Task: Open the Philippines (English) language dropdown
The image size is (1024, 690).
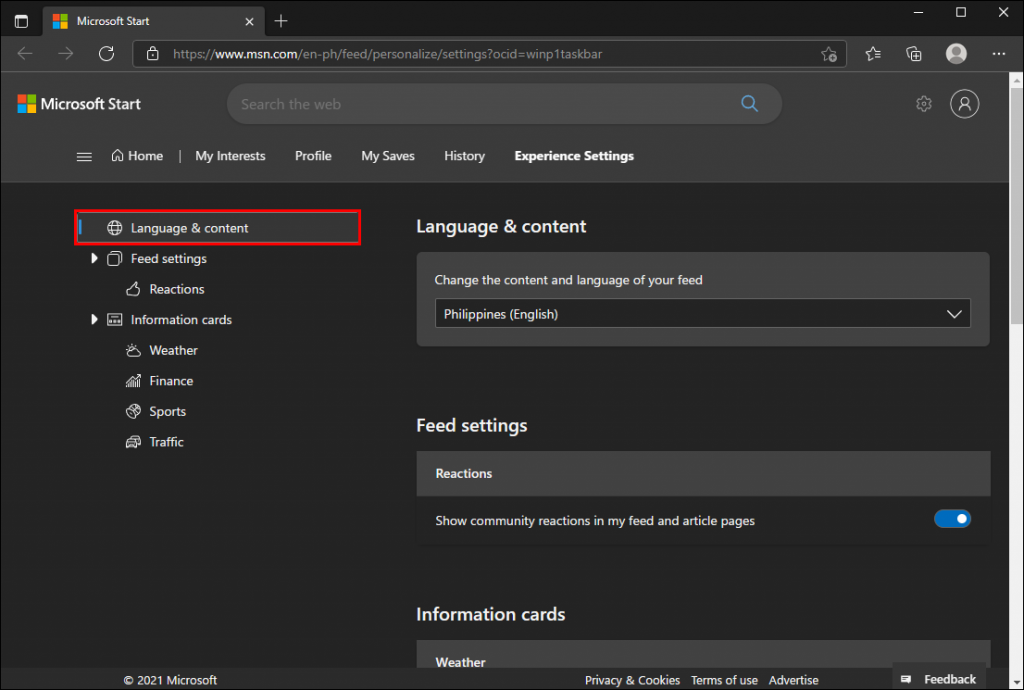Action: pyautogui.click(x=703, y=313)
